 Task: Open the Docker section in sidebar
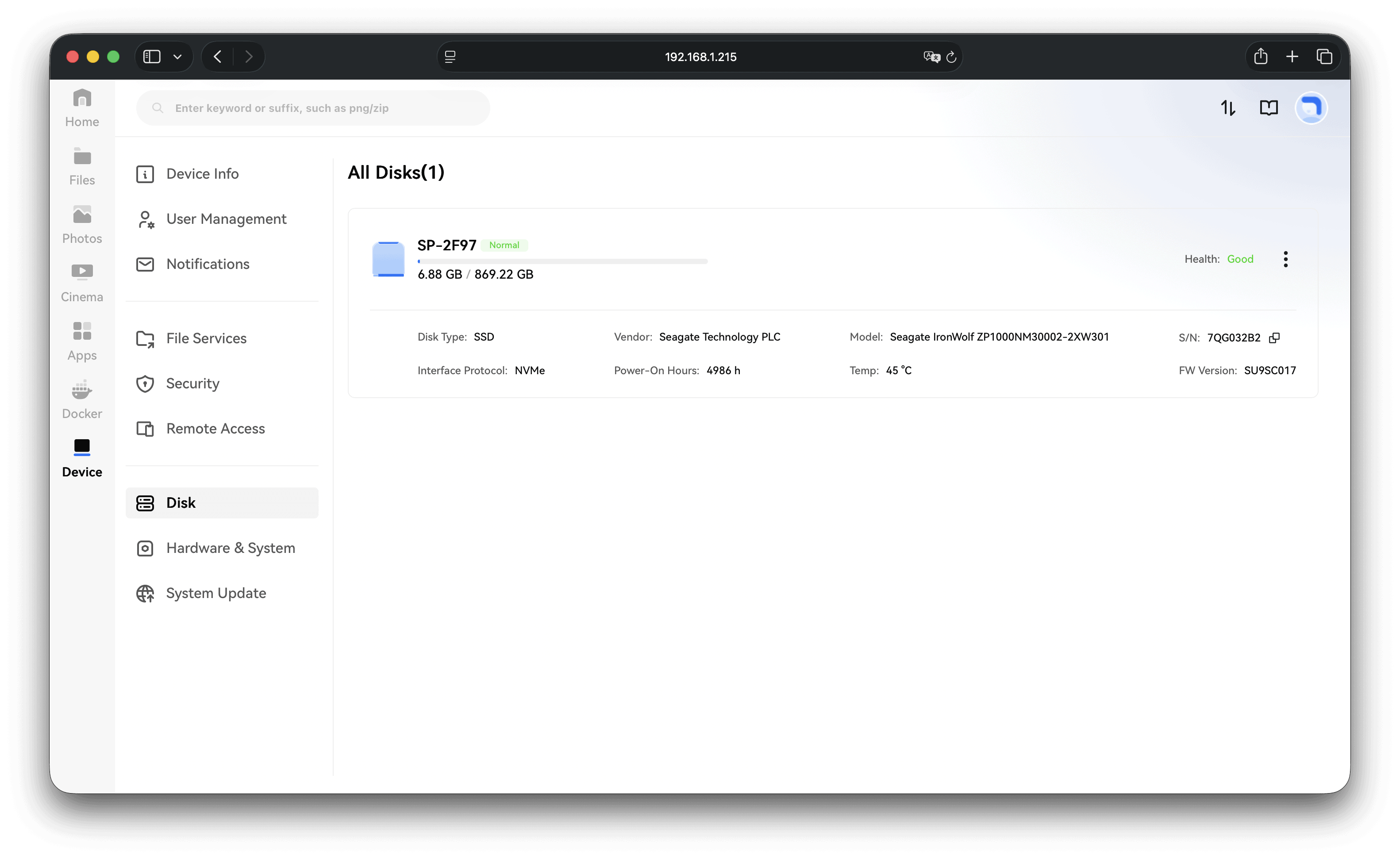(82, 399)
